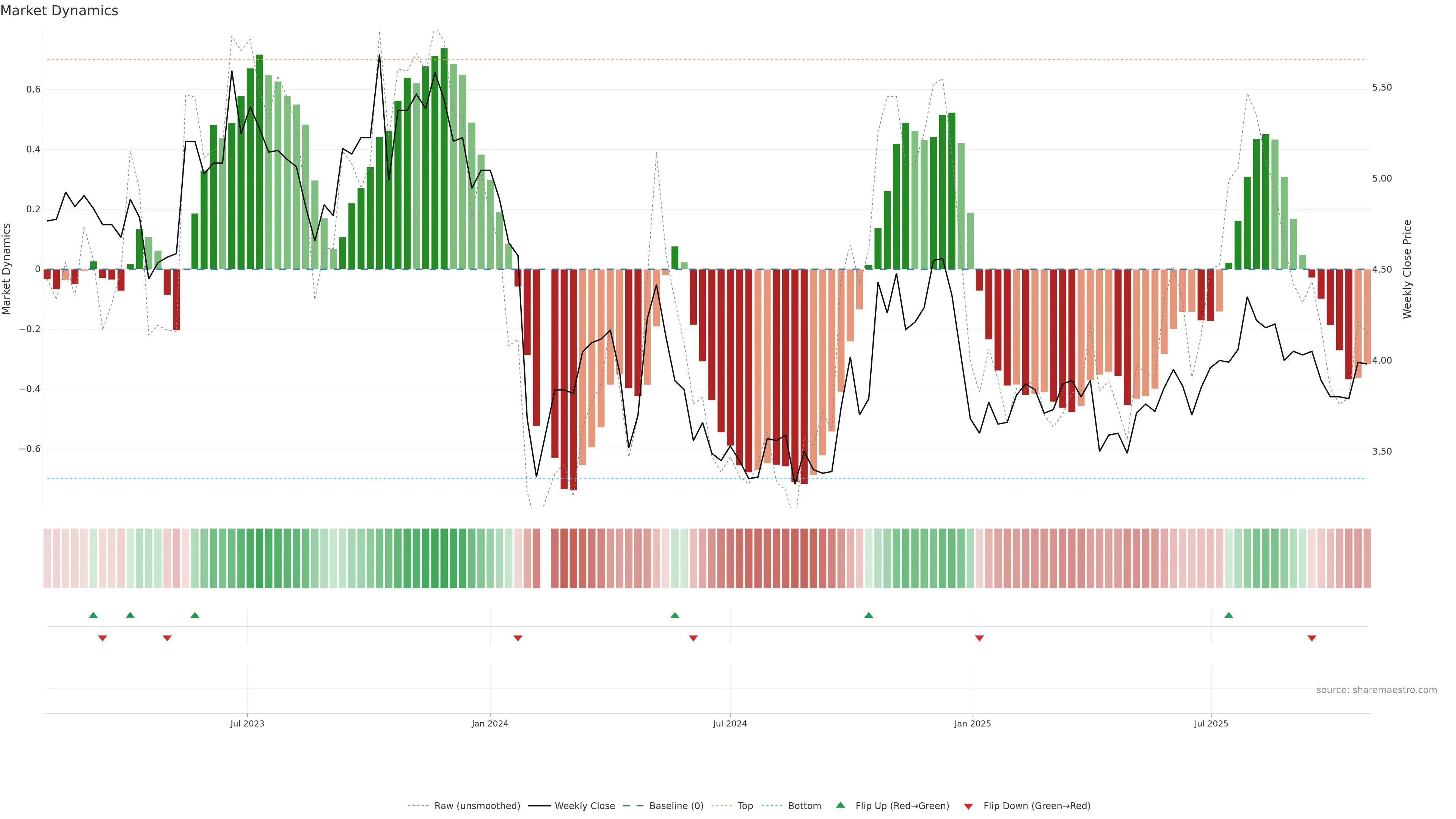Toggle the Weekly Close legend entry
Screen dimensions: 1456x819
[x=584, y=806]
